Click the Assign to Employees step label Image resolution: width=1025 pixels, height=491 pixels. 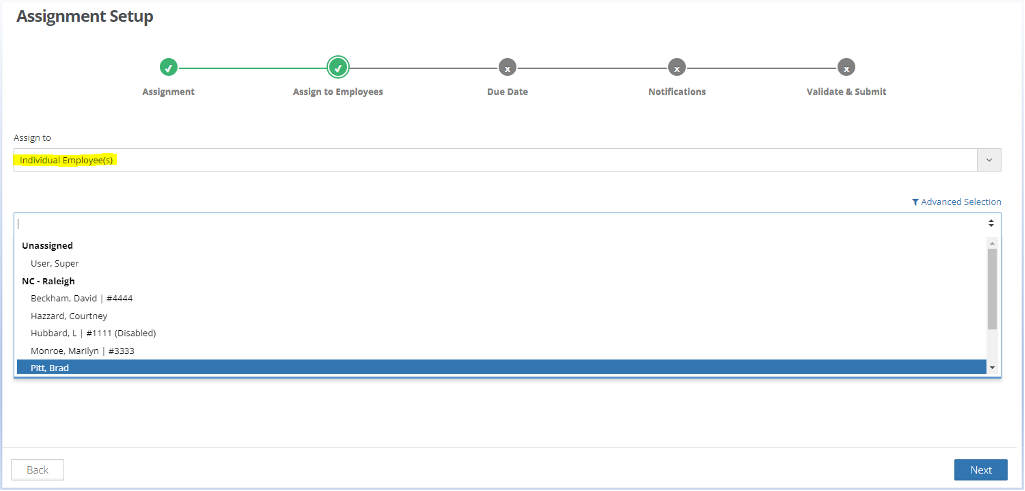pyautogui.click(x=338, y=92)
